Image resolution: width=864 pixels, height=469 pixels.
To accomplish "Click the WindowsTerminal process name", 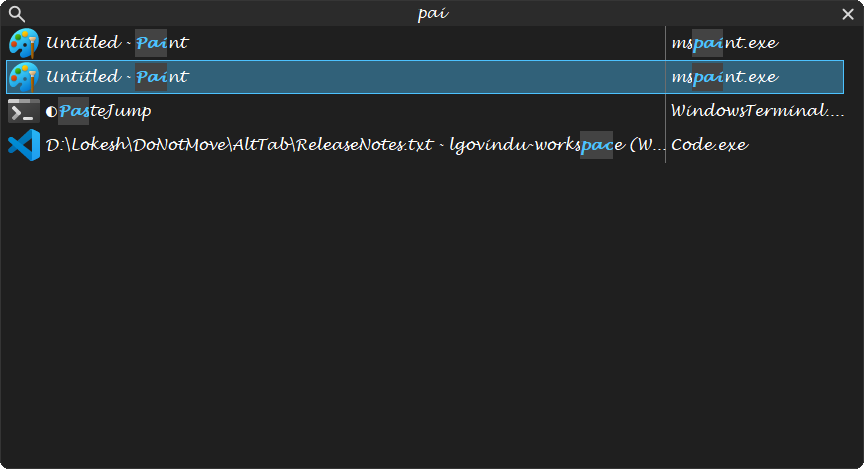I will click(x=757, y=111).
